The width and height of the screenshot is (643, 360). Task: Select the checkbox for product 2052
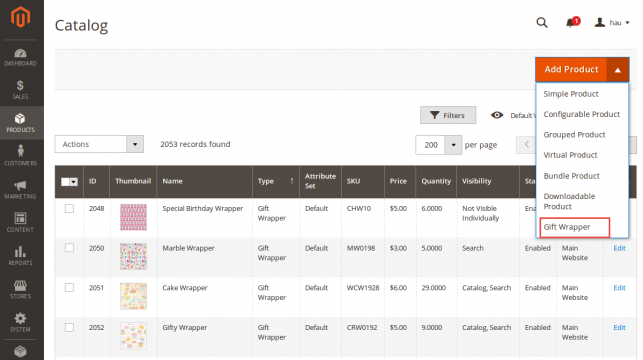pos(69,328)
